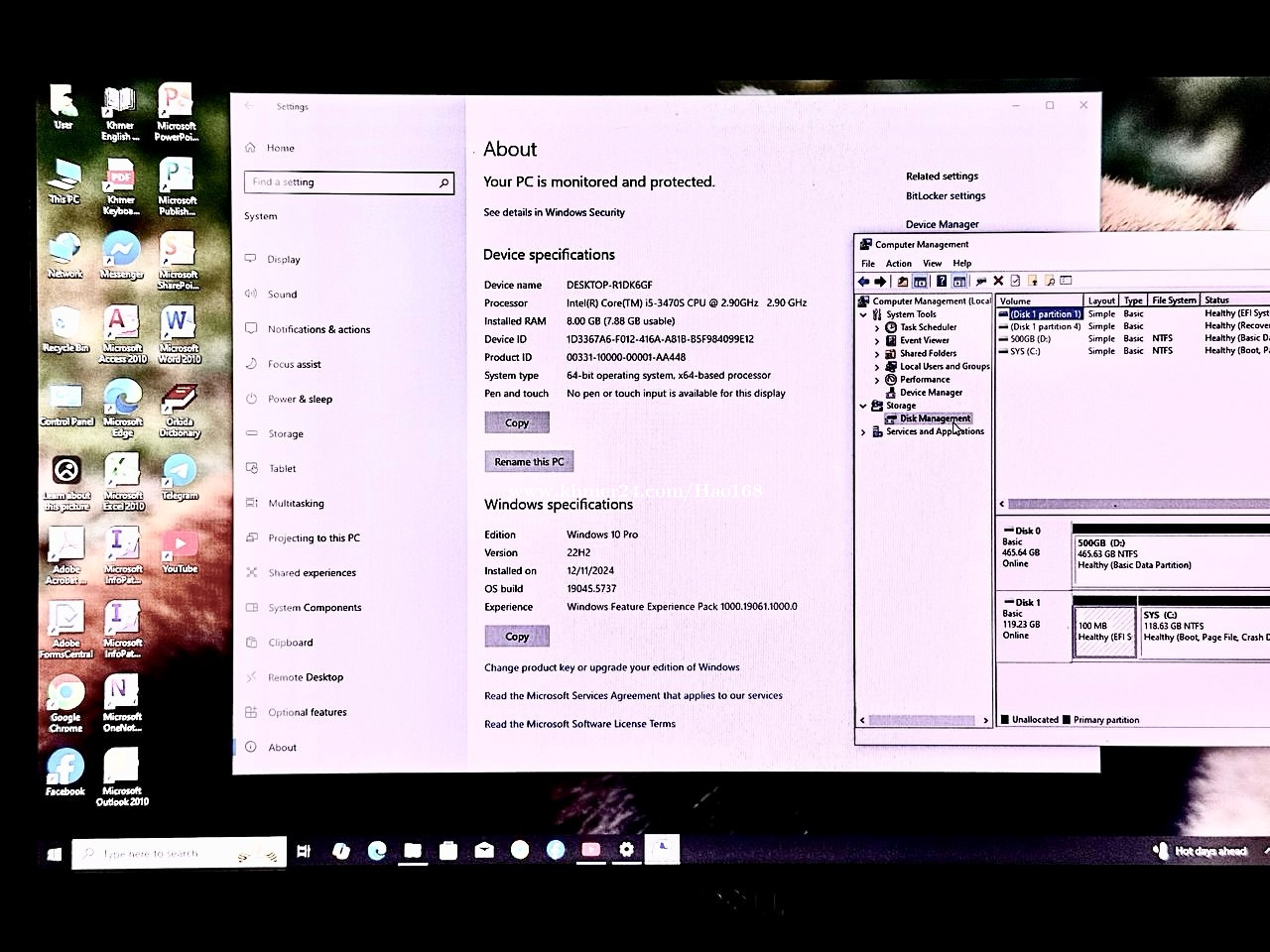Image resolution: width=1270 pixels, height=952 pixels.
Task: Expand Local Users and Groups node
Action: [877, 367]
